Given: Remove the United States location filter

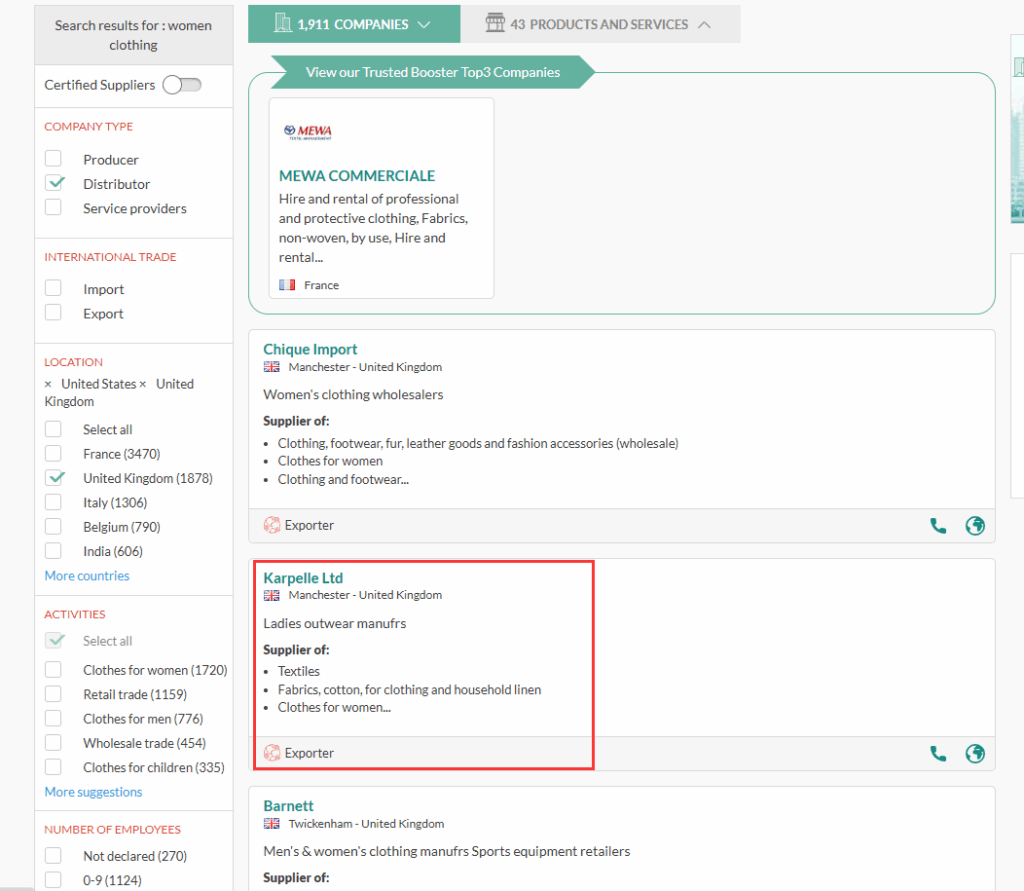Looking at the screenshot, I should 48,384.
